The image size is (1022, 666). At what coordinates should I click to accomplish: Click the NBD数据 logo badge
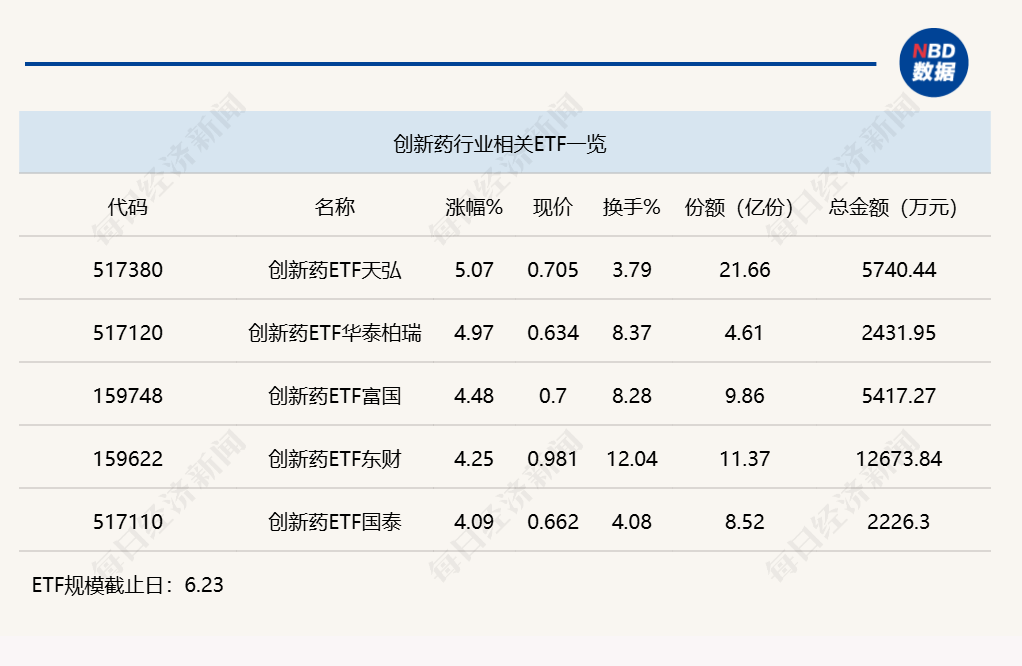pos(933,63)
